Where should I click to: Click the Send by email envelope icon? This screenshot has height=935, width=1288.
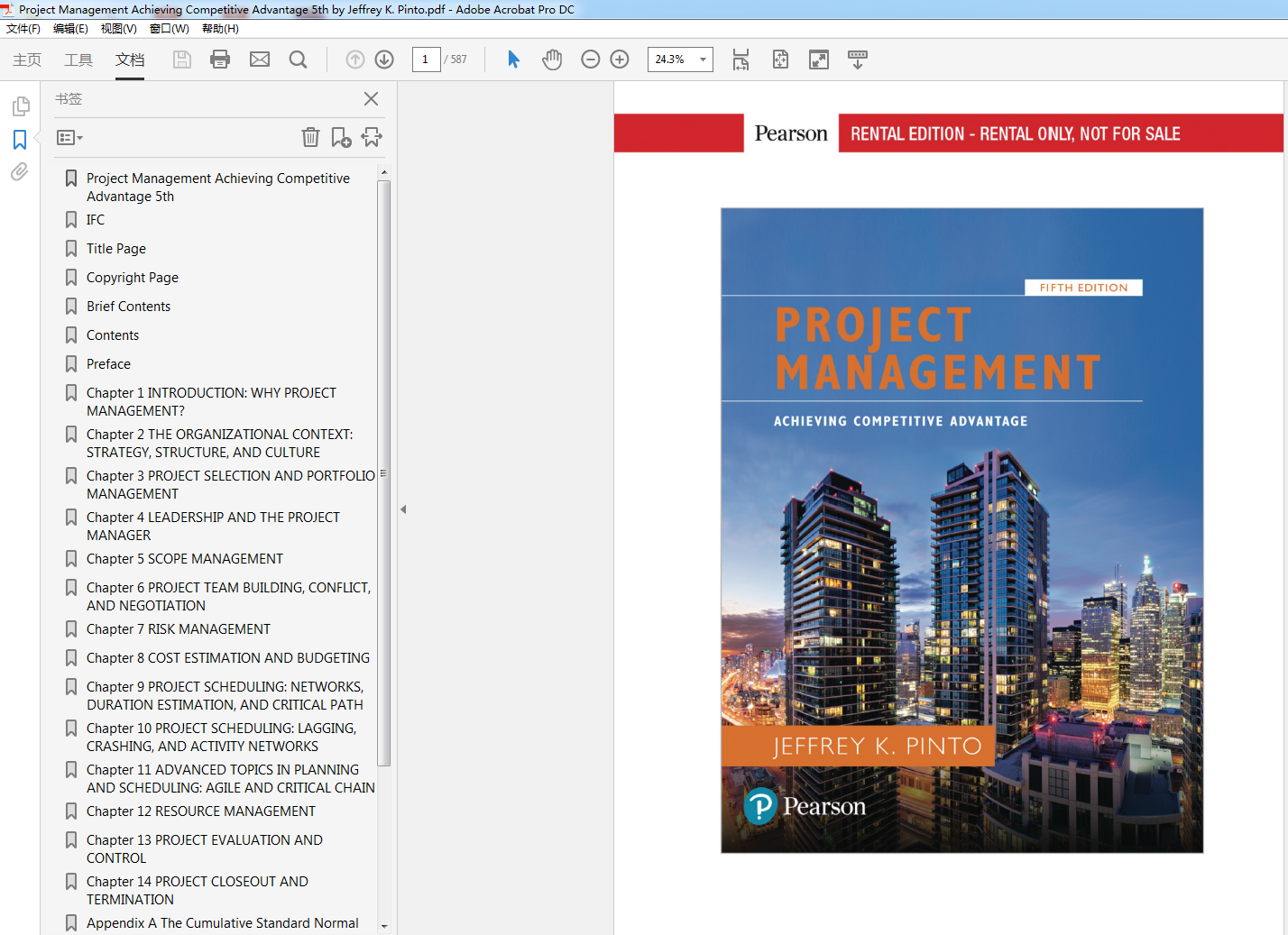point(260,60)
